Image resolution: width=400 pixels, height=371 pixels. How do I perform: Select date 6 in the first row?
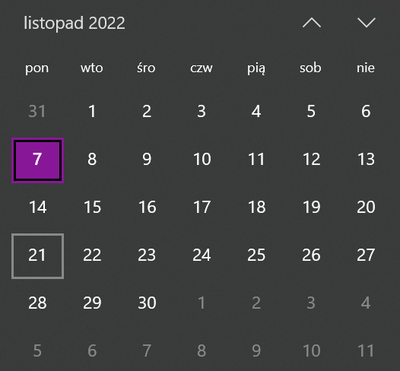[x=366, y=111]
